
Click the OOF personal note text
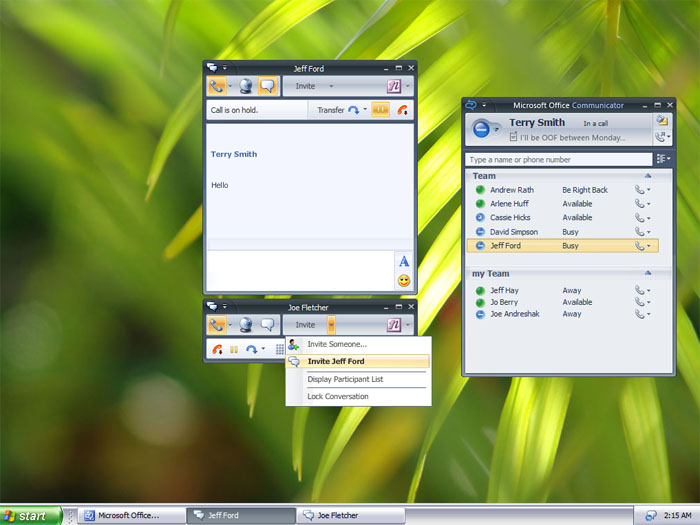tap(572, 138)
